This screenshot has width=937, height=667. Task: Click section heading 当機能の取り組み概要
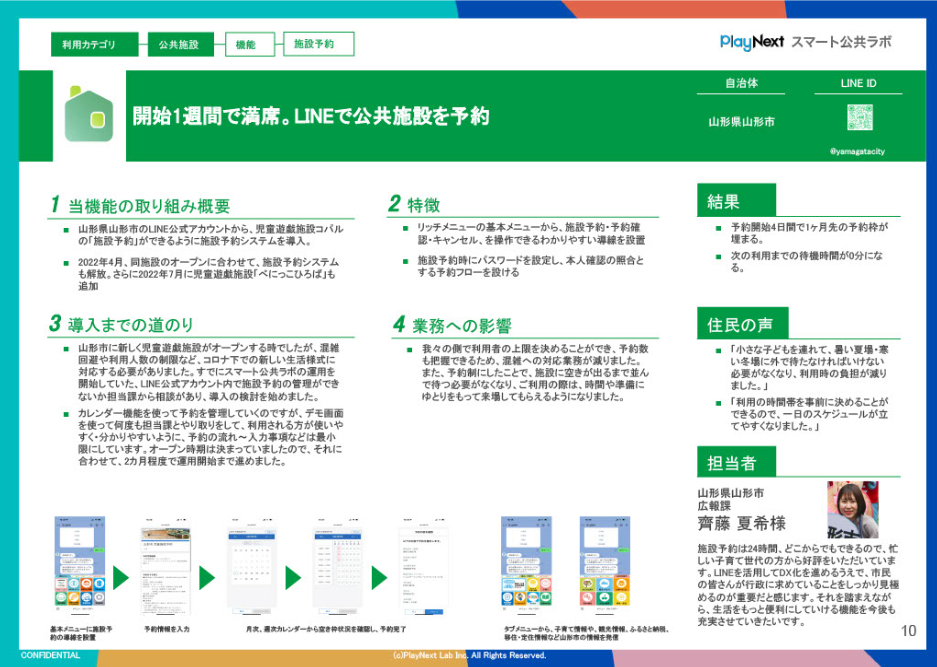(x=149, y=206)
